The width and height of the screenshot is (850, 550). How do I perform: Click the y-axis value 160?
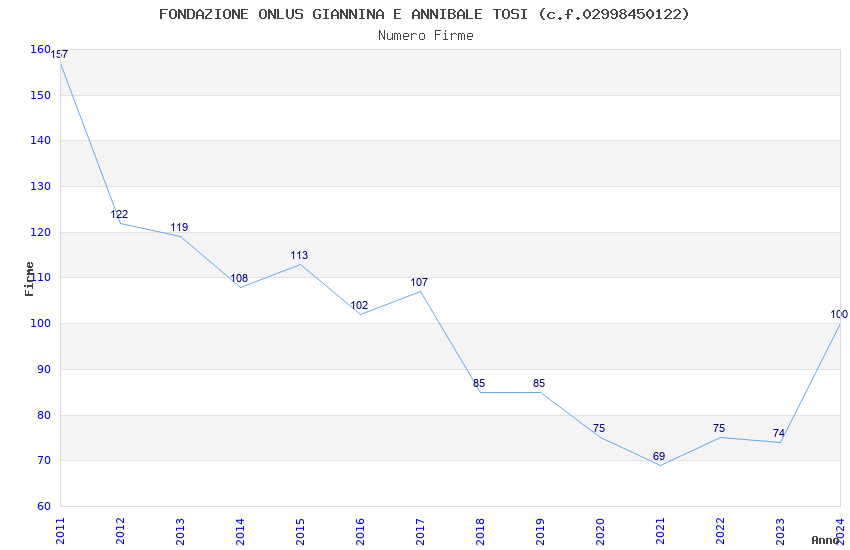[x=41, y=50]
